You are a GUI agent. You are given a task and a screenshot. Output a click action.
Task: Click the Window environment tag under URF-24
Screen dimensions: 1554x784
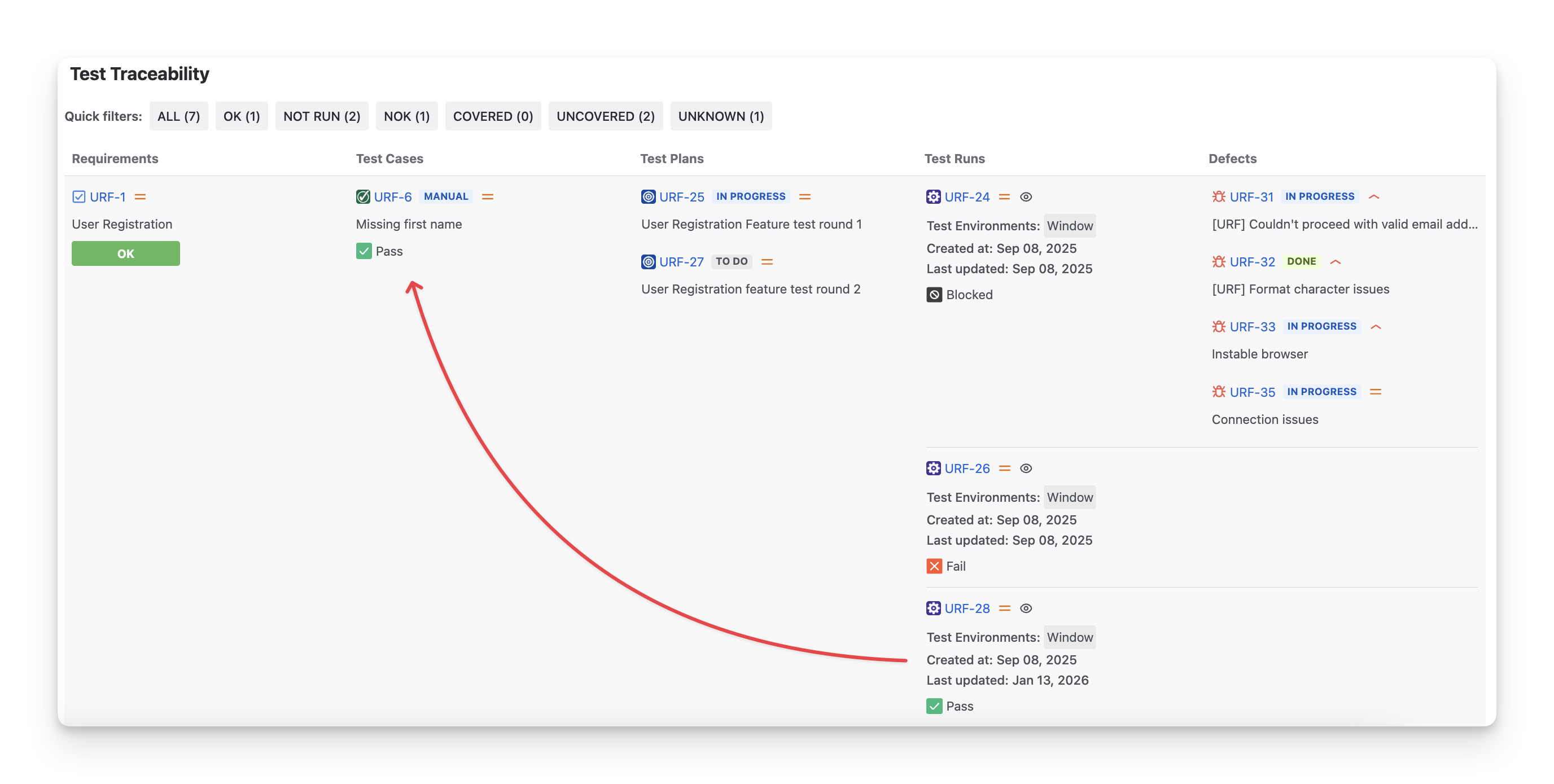[x=1069, y=226]
